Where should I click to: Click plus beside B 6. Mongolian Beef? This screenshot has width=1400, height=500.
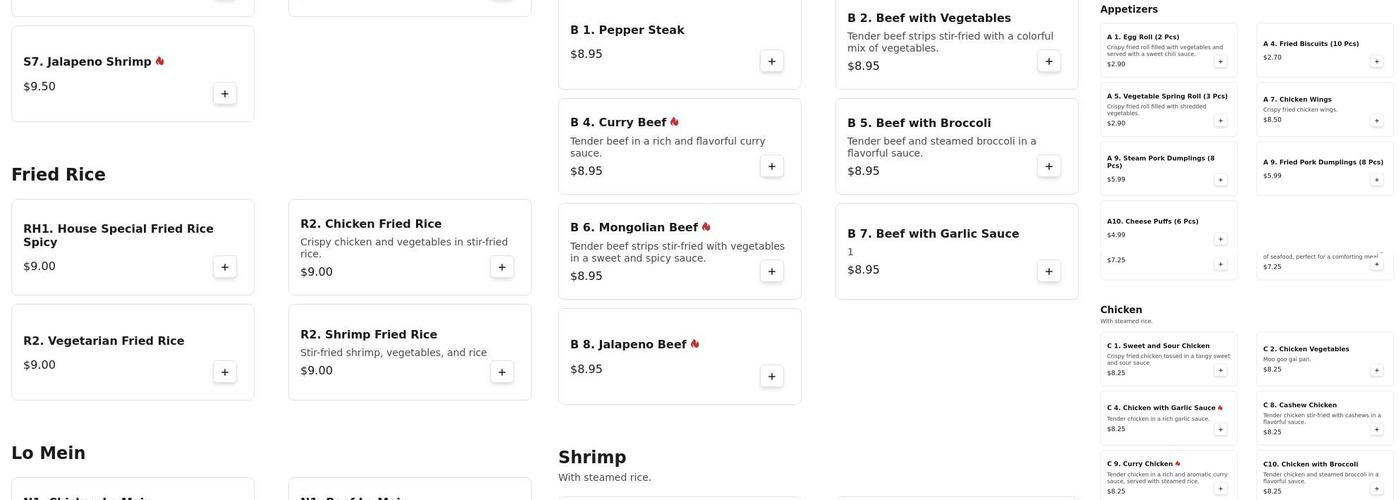(x=772, y=271)
